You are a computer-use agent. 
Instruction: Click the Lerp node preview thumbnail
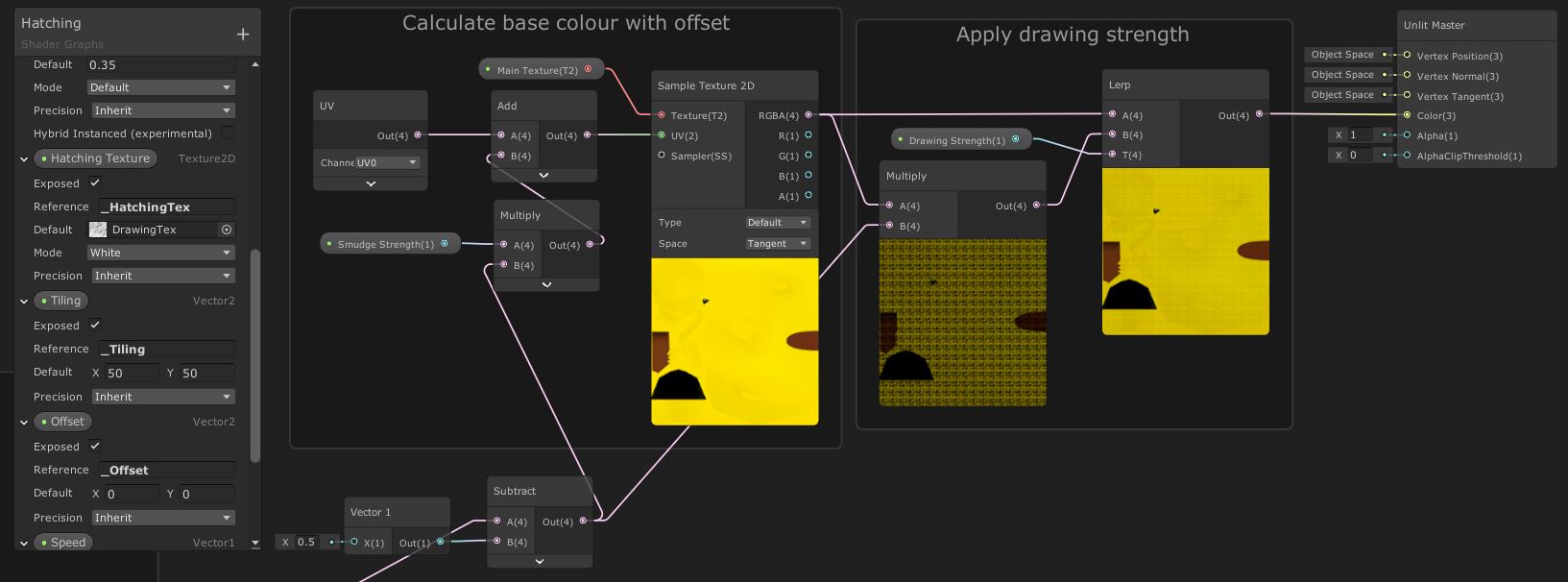[1185, 252]
